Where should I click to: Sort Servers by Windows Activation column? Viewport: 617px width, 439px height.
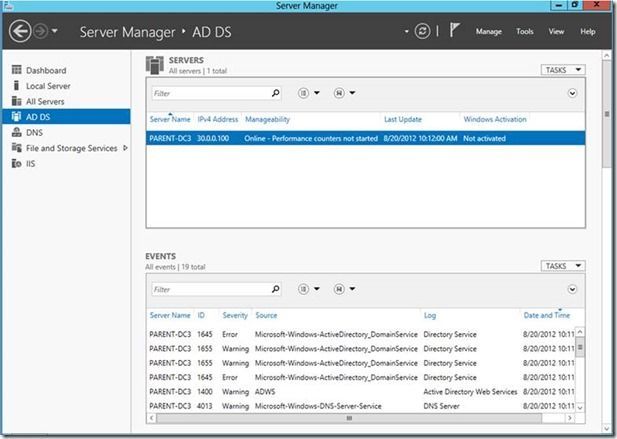tap(495, 119)
